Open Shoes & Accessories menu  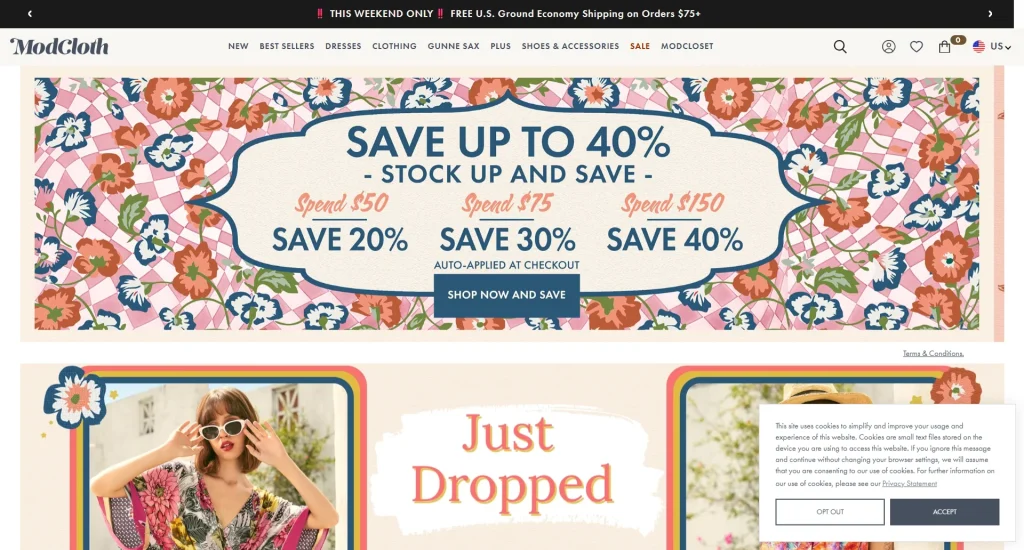[x=570, y=46]
